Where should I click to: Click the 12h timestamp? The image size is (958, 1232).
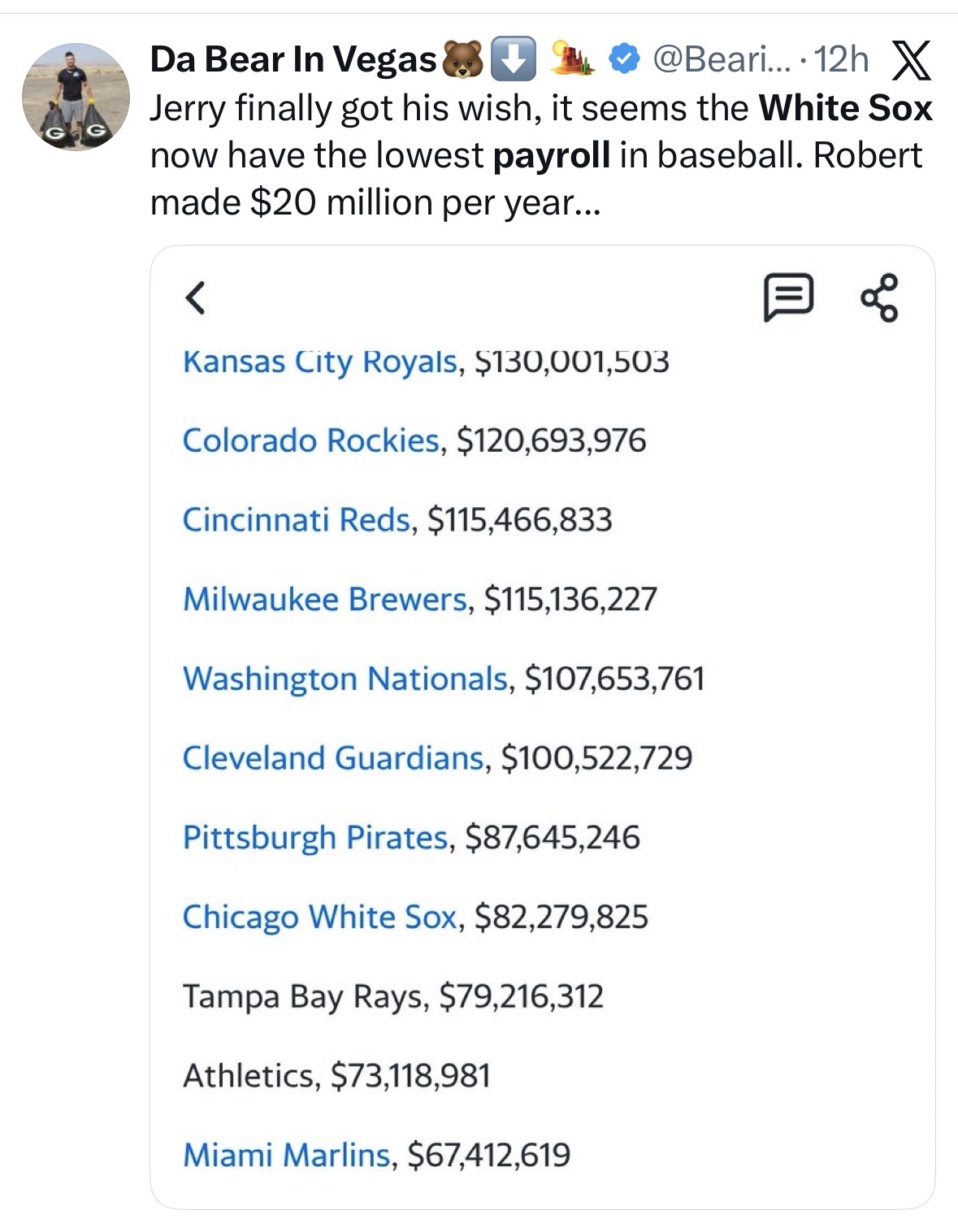pos(841,59)
